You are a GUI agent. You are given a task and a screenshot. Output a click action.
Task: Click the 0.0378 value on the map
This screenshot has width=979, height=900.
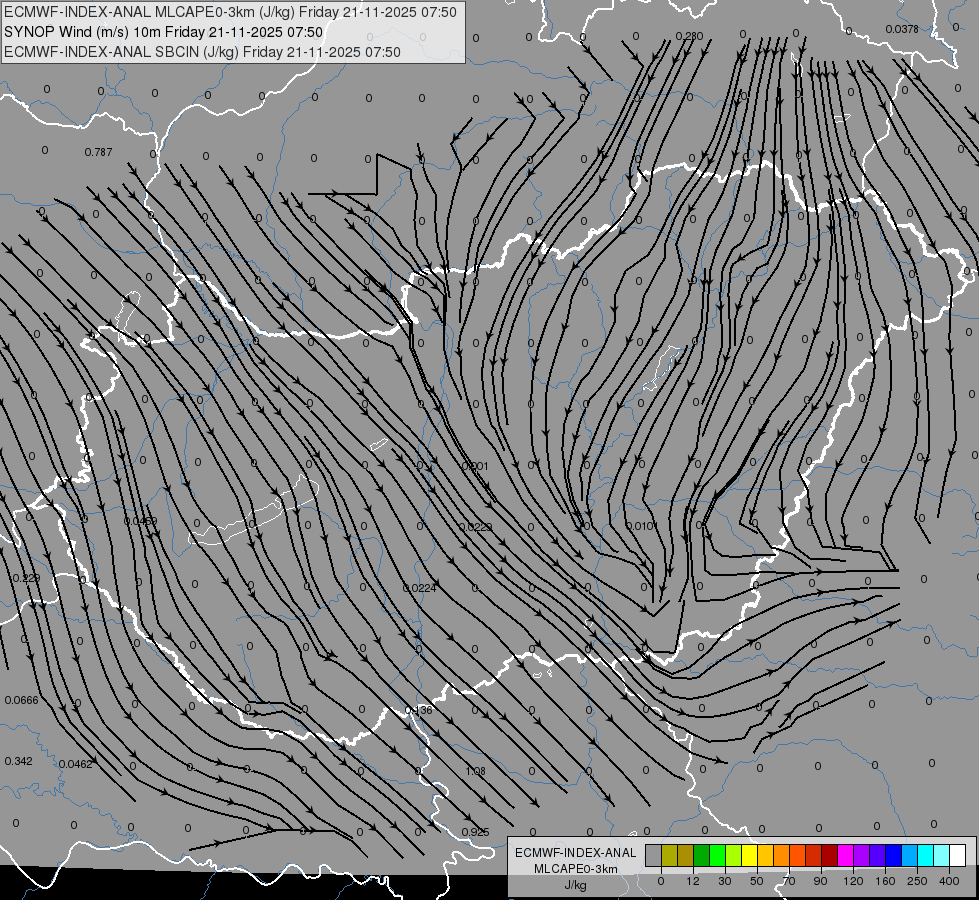902,29
